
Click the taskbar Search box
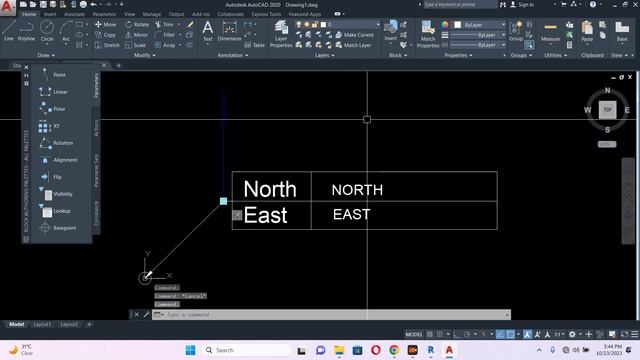[246, 350]
